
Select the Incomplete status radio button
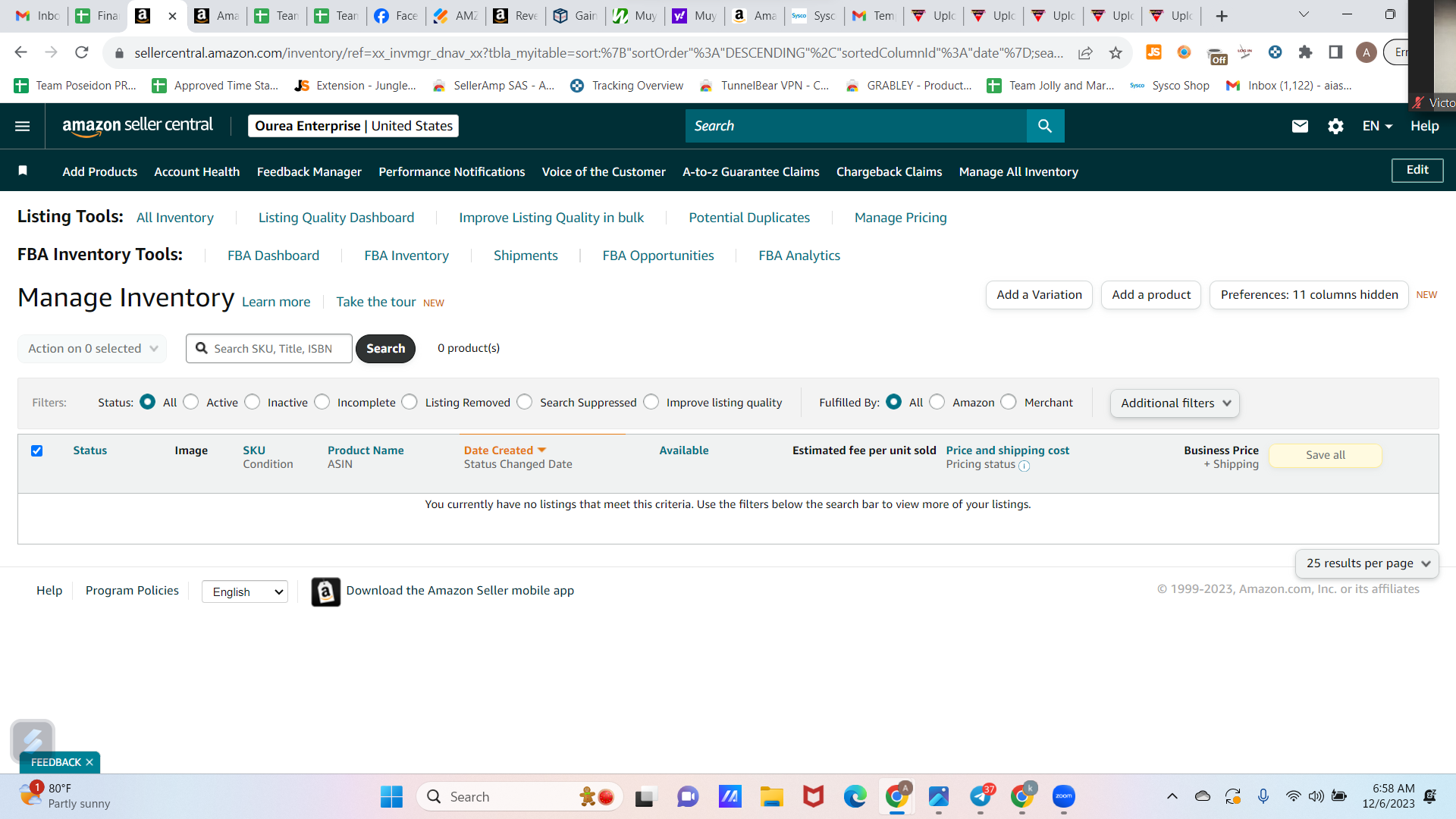(x=322, y=402)
